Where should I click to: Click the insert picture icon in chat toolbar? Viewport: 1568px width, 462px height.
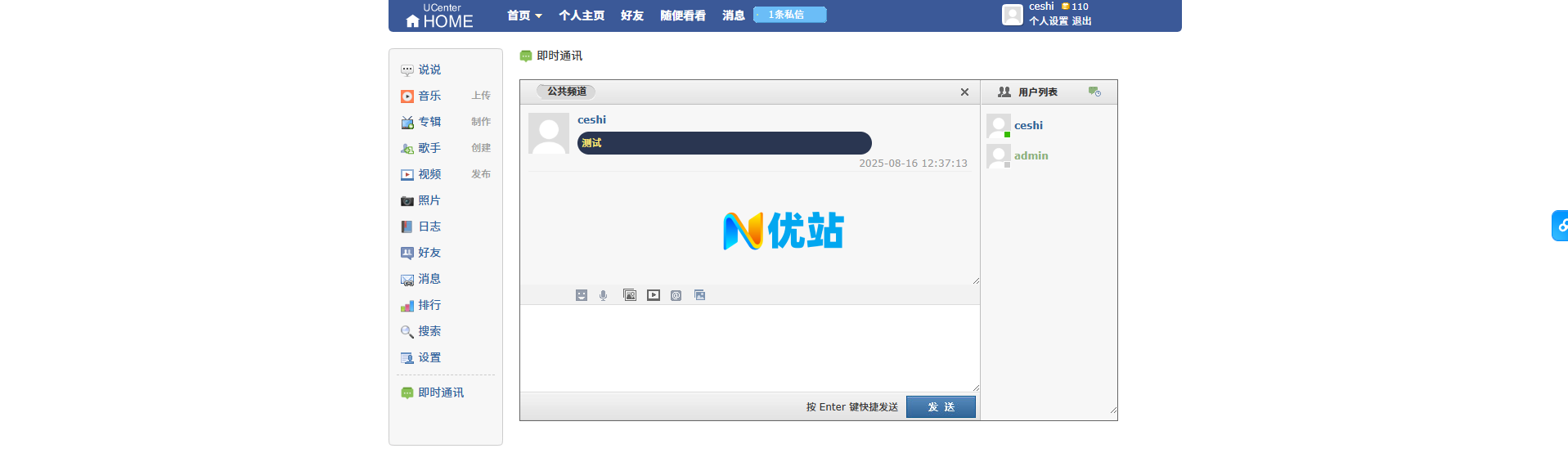tap(629, 295)
